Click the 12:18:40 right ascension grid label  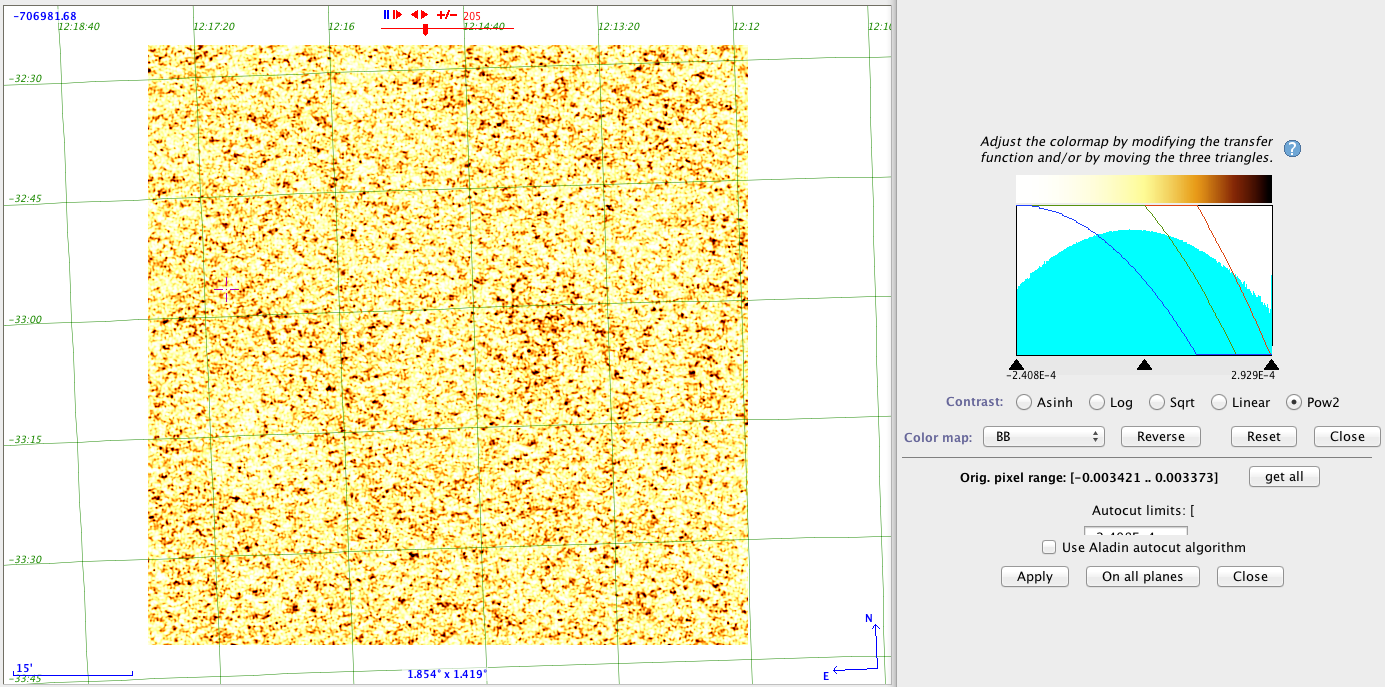79,26
